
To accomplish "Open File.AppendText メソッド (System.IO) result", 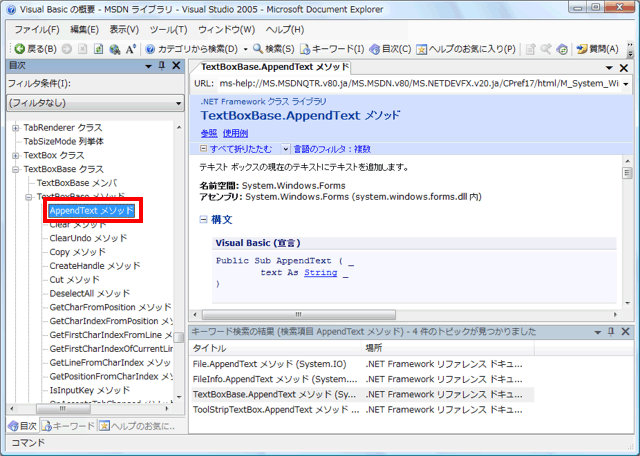I will pyautogui.click(x=269, y=364).
